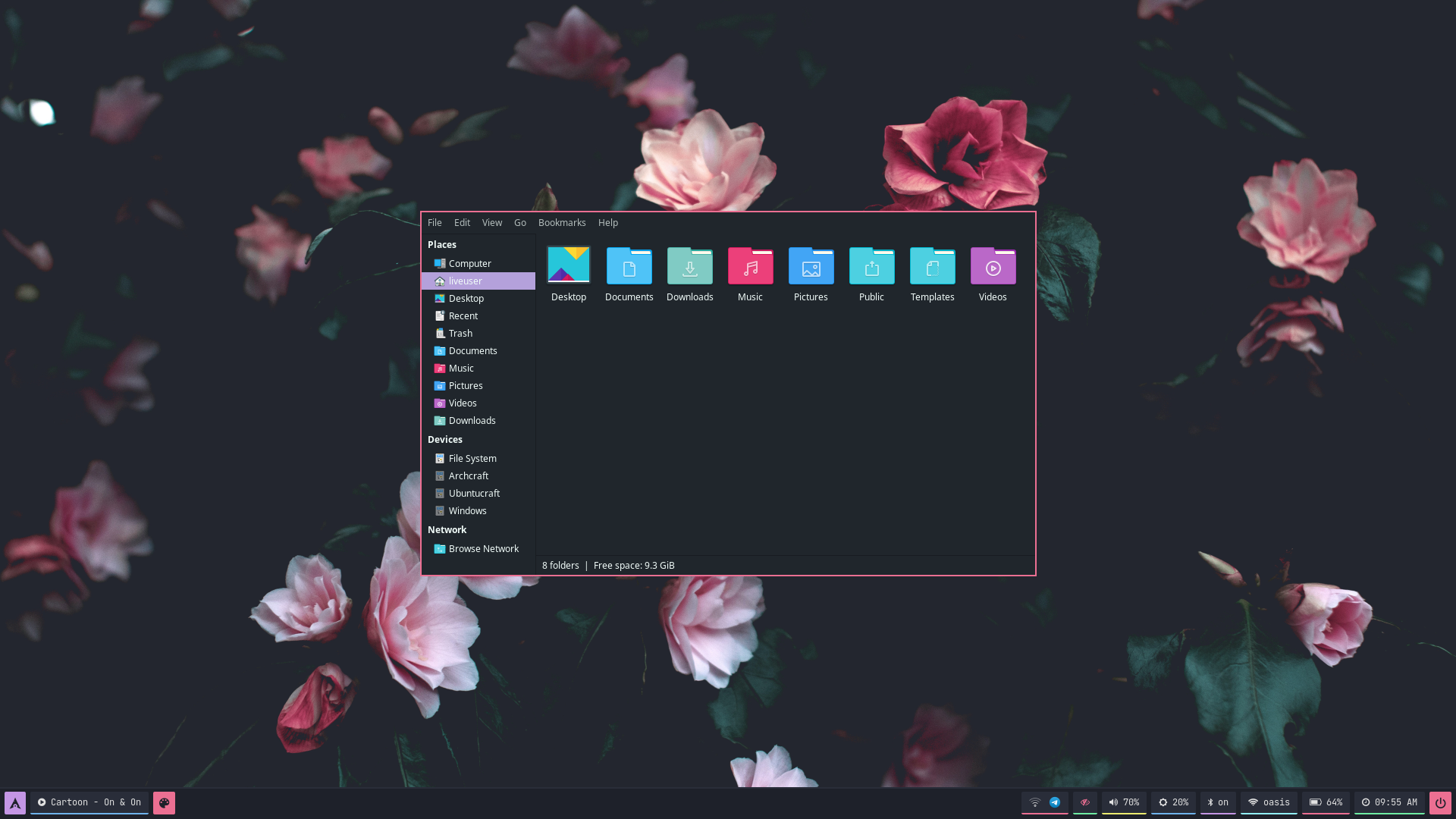This screenshot has height=819, width=1456.
Task: Select the Downloads folder icon
Action: point(689,267)
